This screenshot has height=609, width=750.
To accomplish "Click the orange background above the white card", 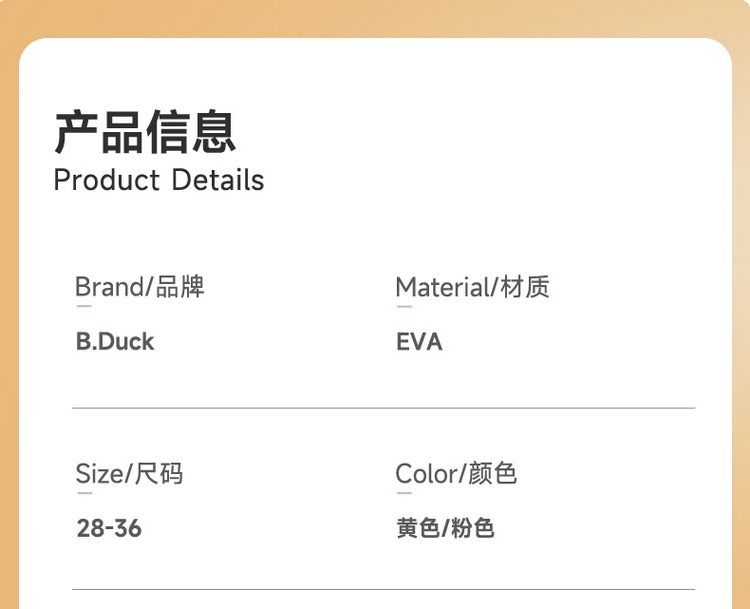I will 375,18.
